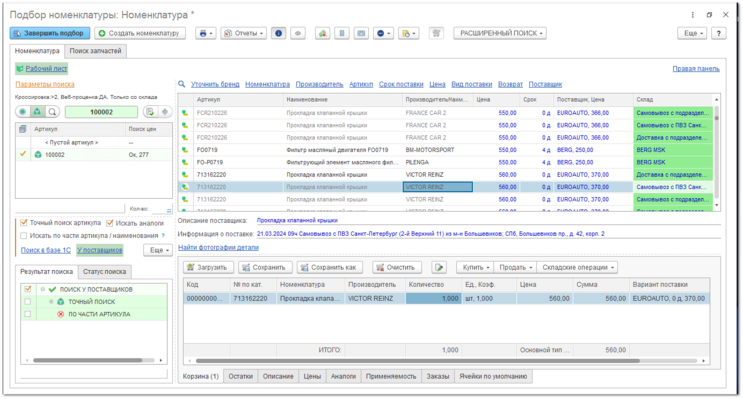Click the eye preview toolbar icon
743x399 pixels.
(298, 33)
